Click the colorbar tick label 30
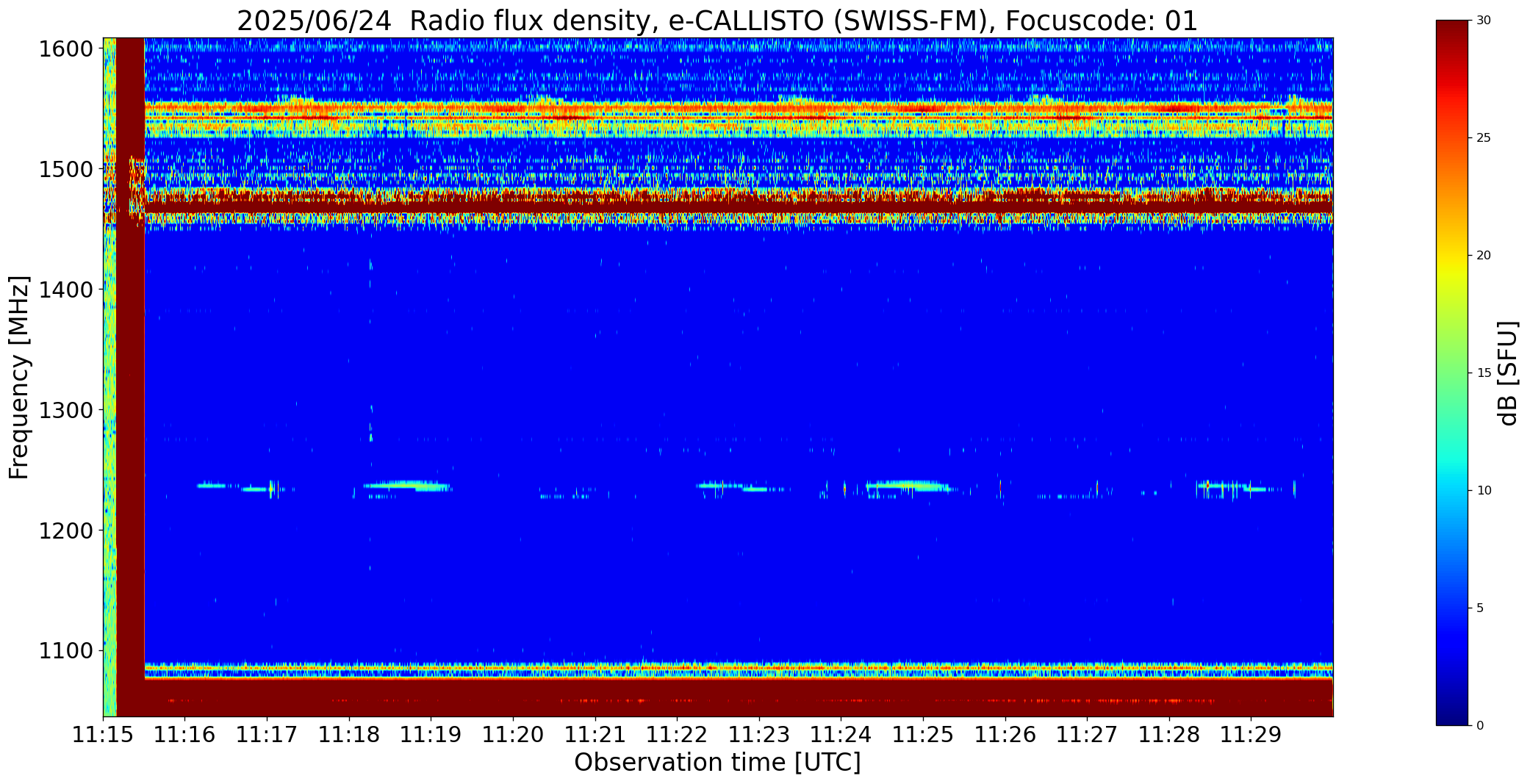The height and width of the screenshot is (784, 1530). coord(1484,21)
